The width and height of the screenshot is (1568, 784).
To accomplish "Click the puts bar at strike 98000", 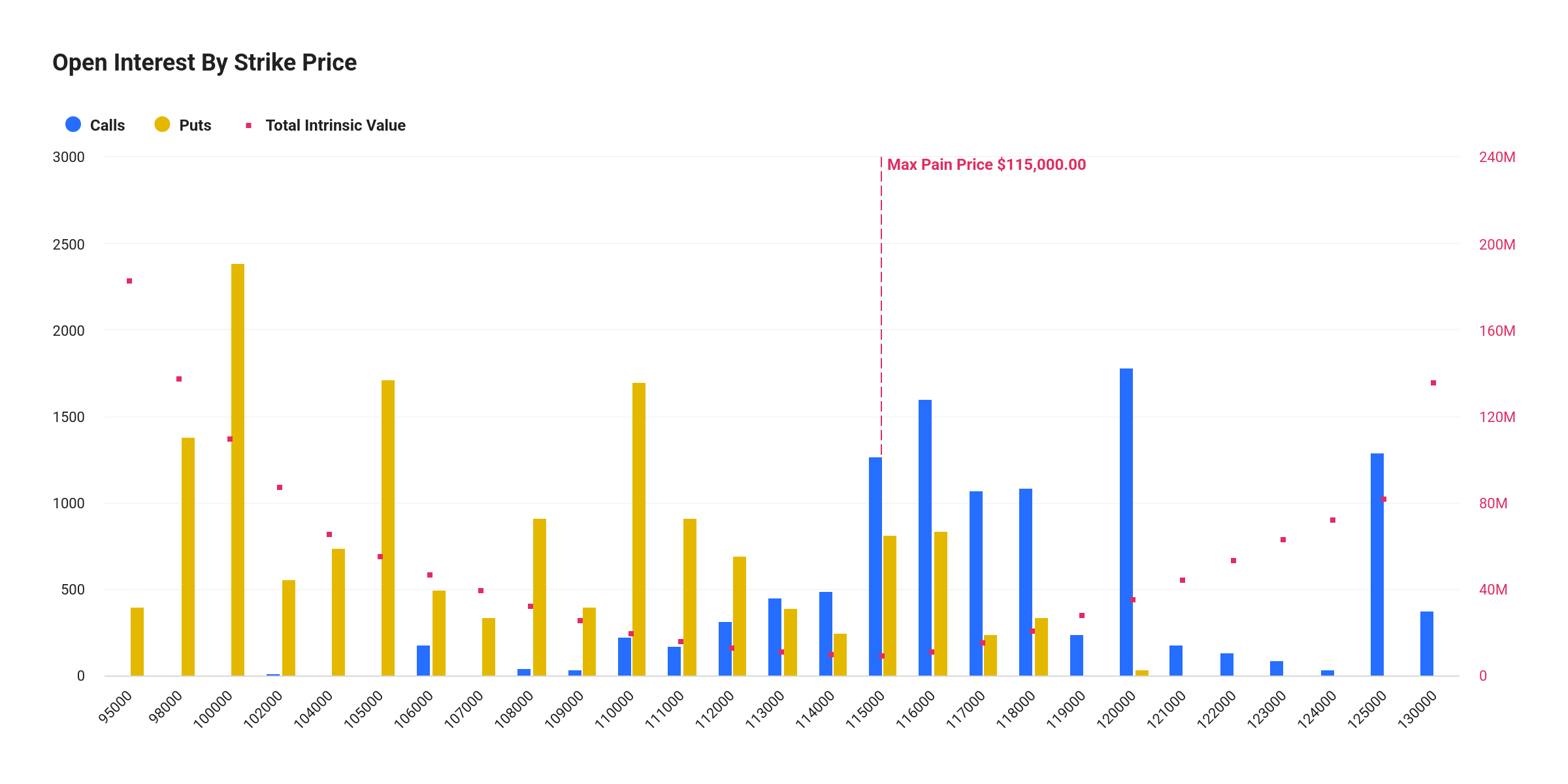I will tap(188, 556).
